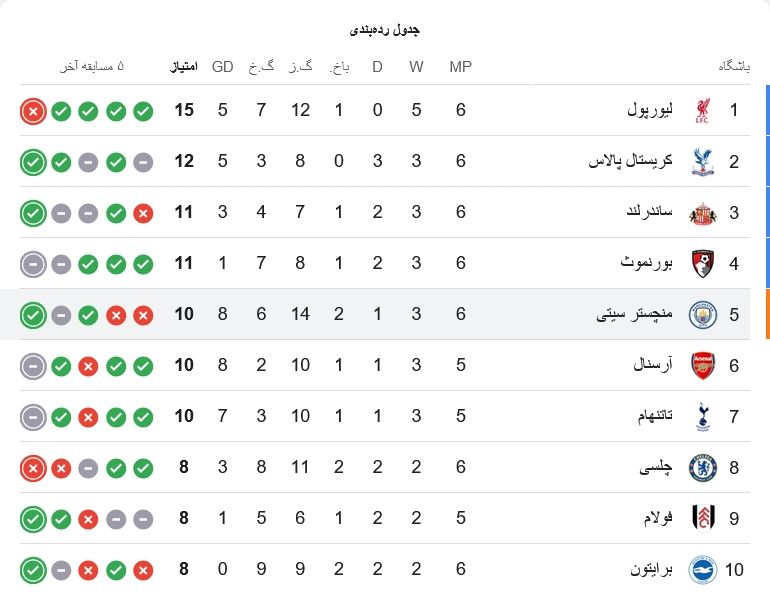Select the ۵ مسابقه آخر column header
770x592 pixels.
pos(92,66)
